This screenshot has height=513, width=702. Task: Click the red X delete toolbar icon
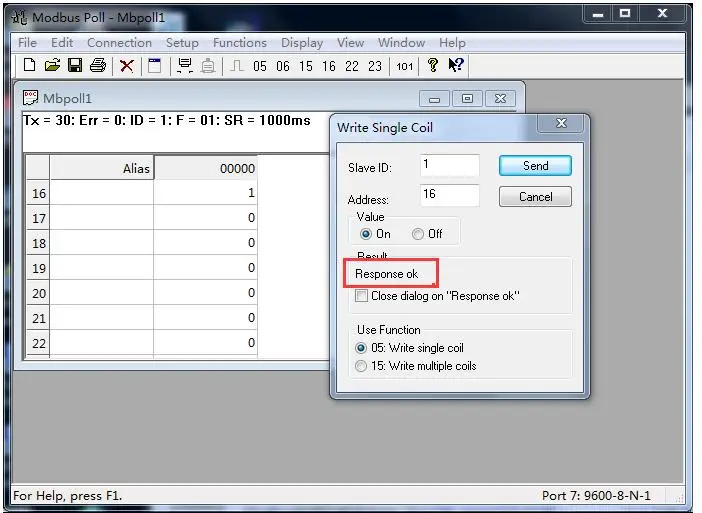tap(127, 66)
